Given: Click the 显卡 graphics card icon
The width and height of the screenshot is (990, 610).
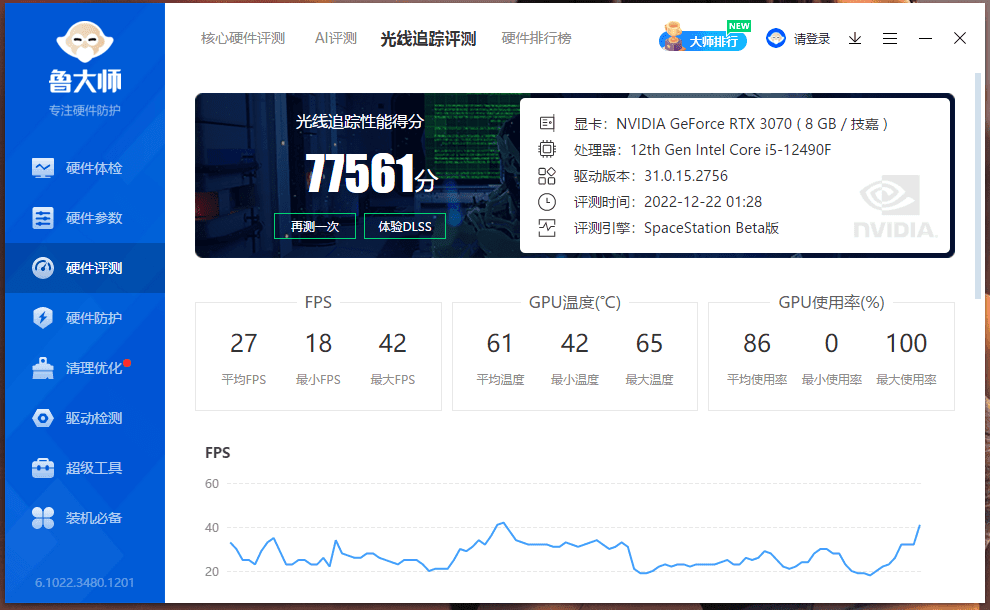Looking at the screenshot, I should [547, 123].
